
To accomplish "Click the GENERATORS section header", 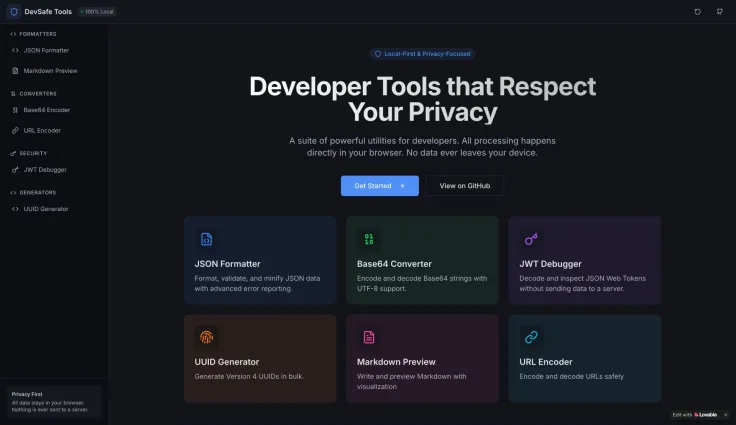I will pos(33,193).
